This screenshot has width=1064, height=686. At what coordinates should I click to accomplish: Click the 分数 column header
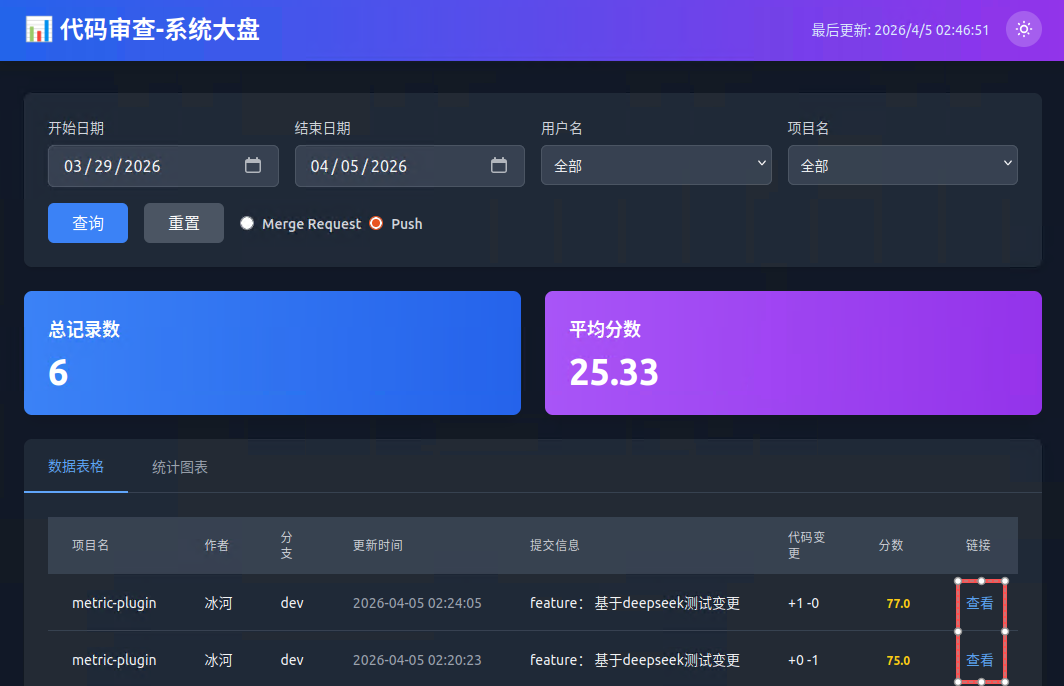point(890,546)
